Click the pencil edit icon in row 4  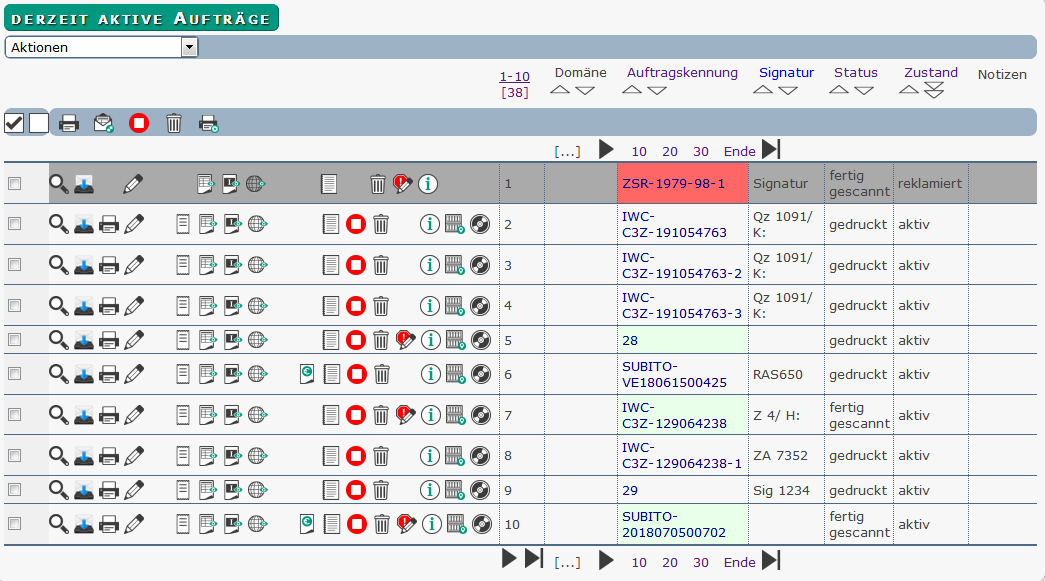(134, 306)
